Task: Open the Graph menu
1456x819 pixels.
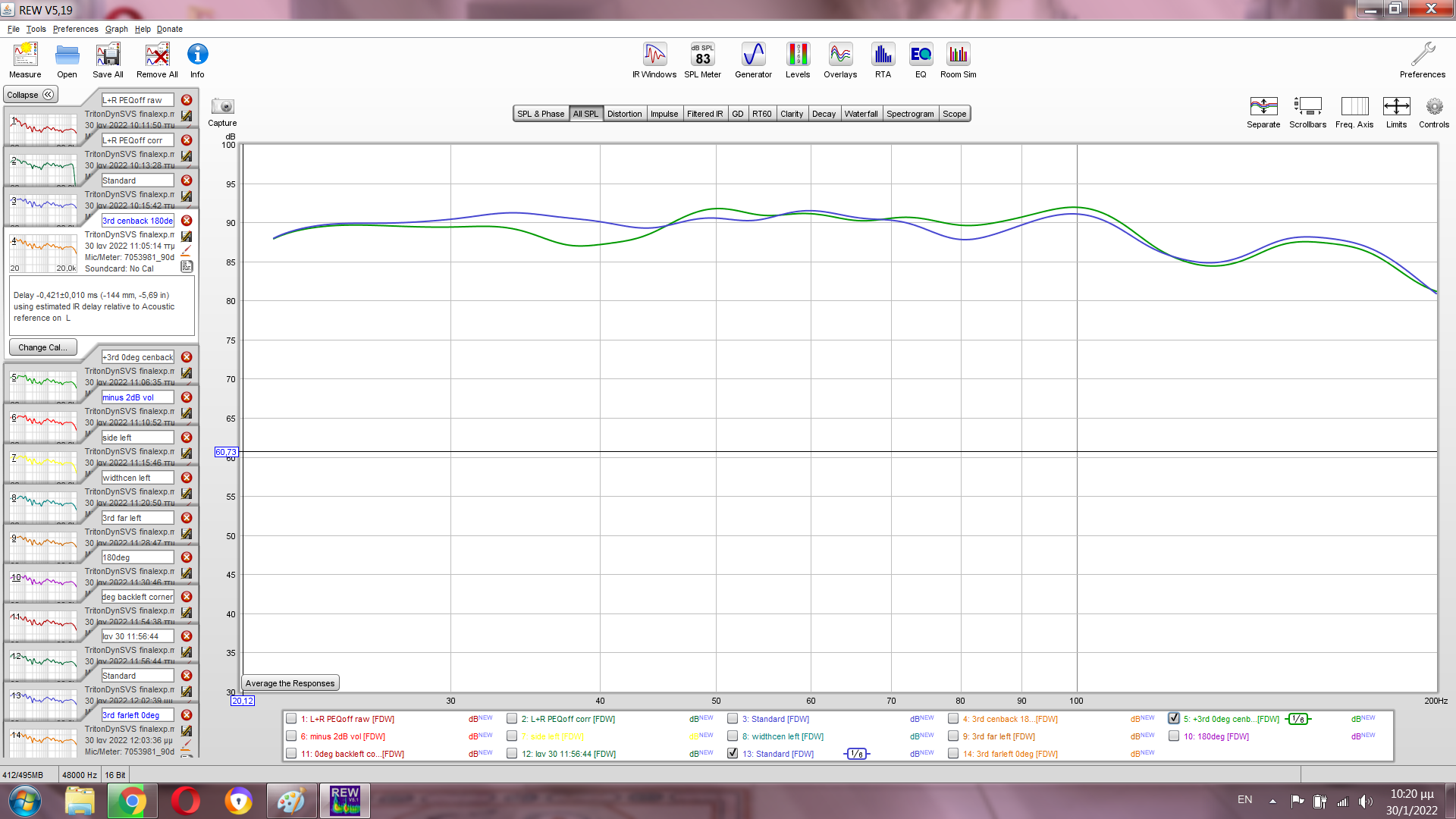Action: click(x=116, y=29)
